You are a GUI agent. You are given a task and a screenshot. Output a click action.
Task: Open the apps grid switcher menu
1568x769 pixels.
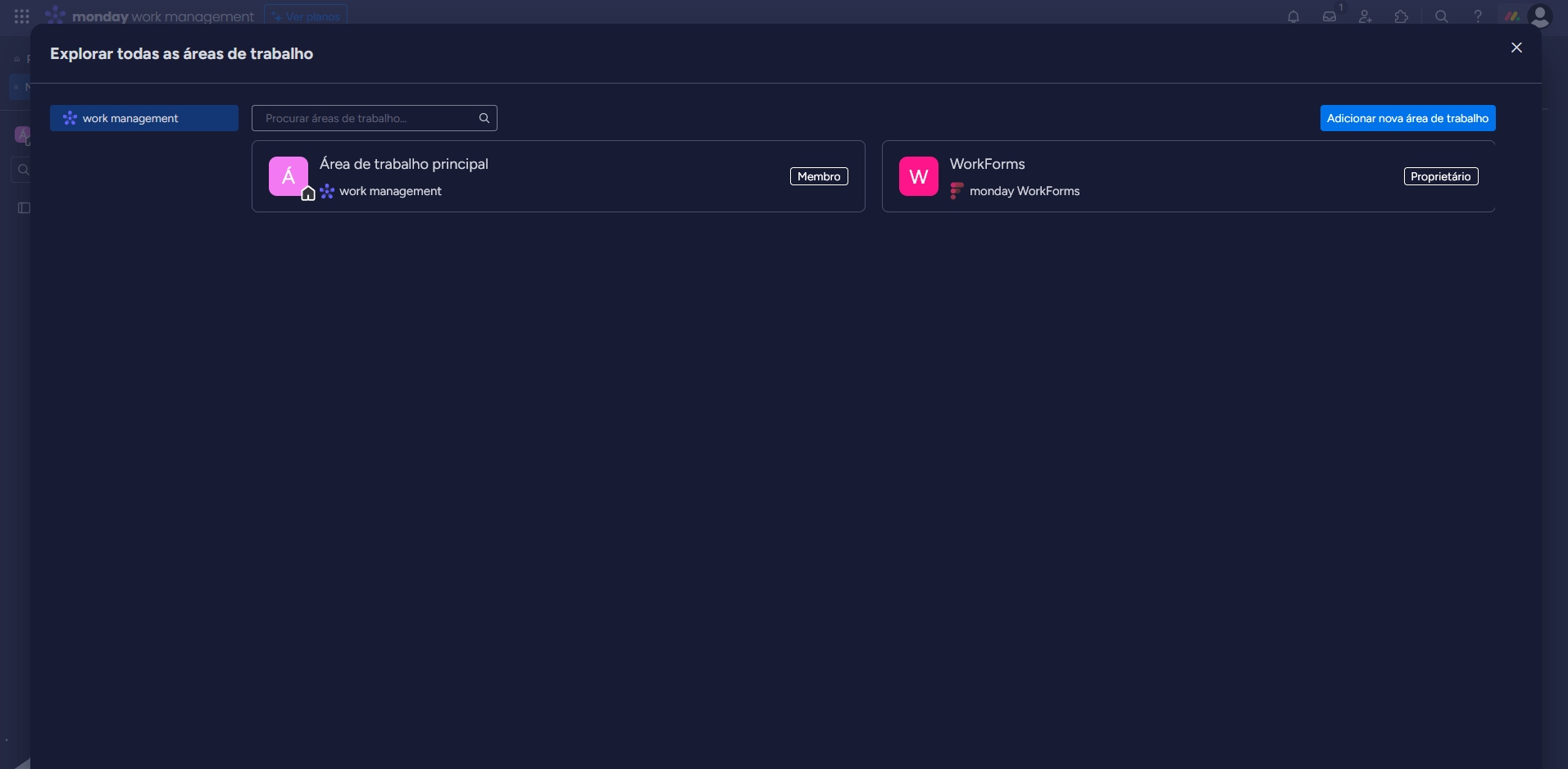(22, 16)
